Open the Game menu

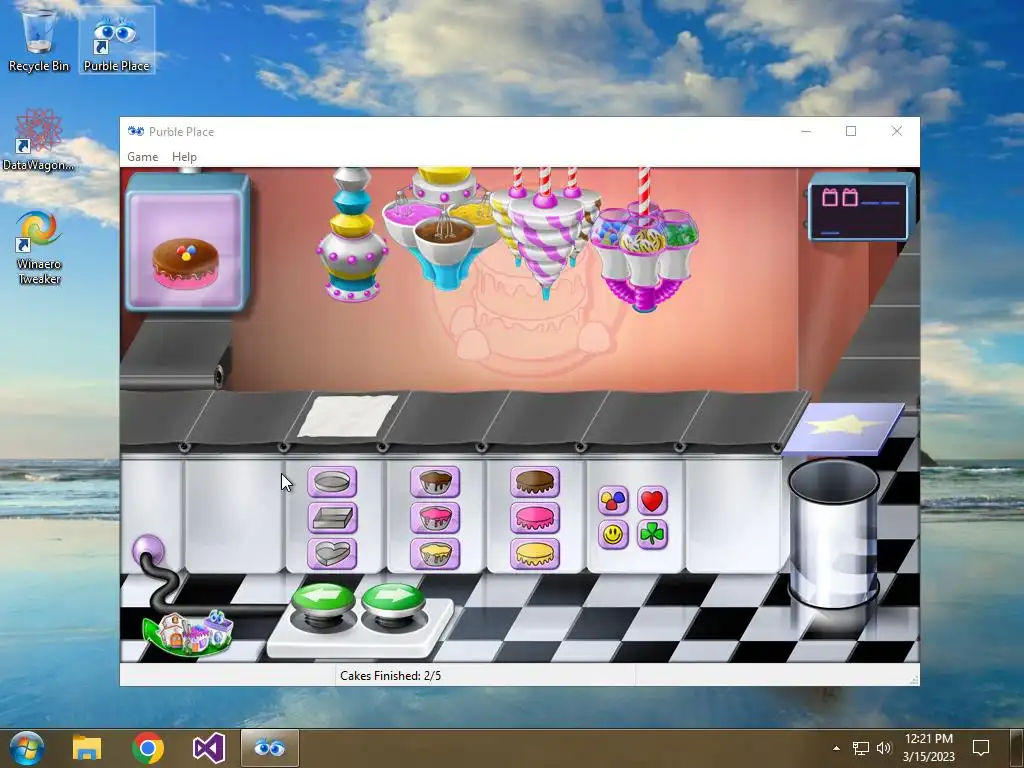click(142, 157)
